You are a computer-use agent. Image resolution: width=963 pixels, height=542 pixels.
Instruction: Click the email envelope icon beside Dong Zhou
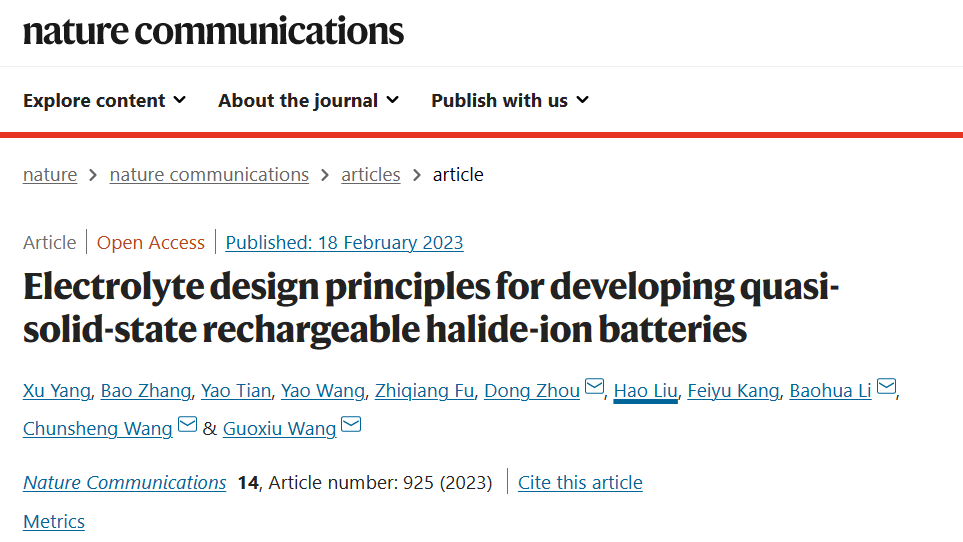[x=594, y=386]
